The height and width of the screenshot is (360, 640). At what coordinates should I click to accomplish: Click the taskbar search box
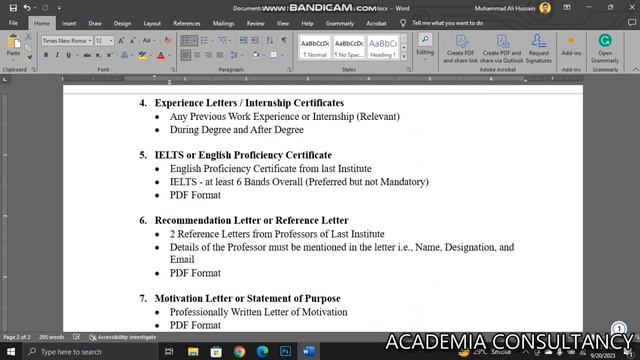pos(89,351)
